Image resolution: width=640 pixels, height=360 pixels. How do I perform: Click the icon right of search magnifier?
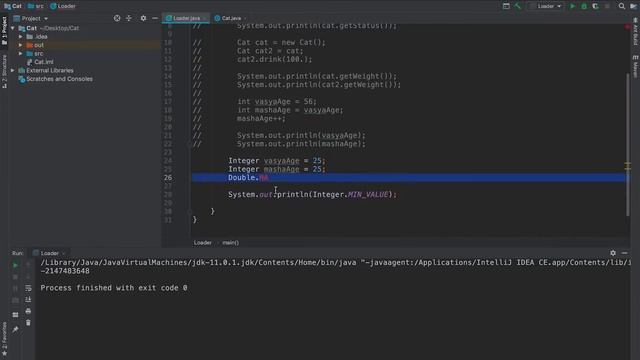633,6
